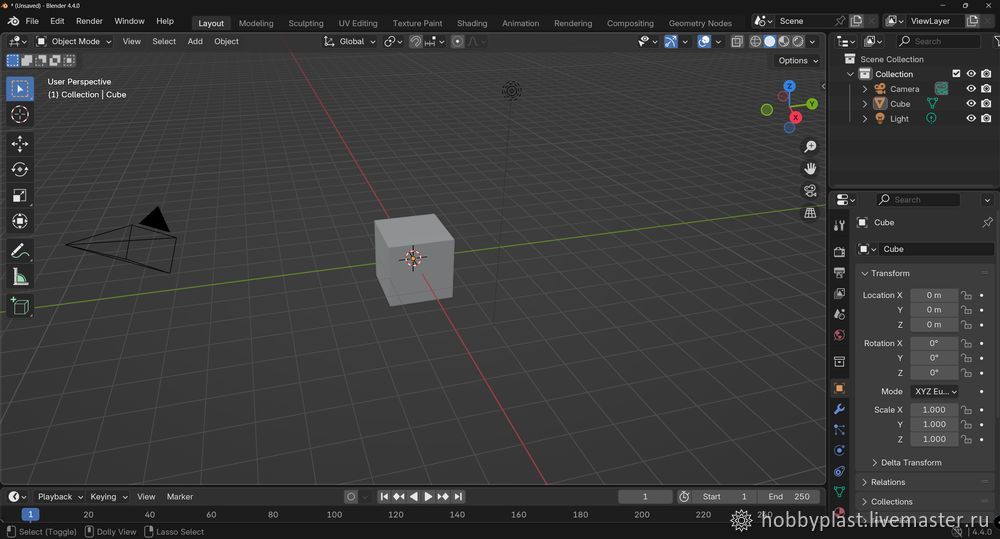Open the Scene properties tab
This screenshot has width=1000, height=539.
(x=839, y=314)
